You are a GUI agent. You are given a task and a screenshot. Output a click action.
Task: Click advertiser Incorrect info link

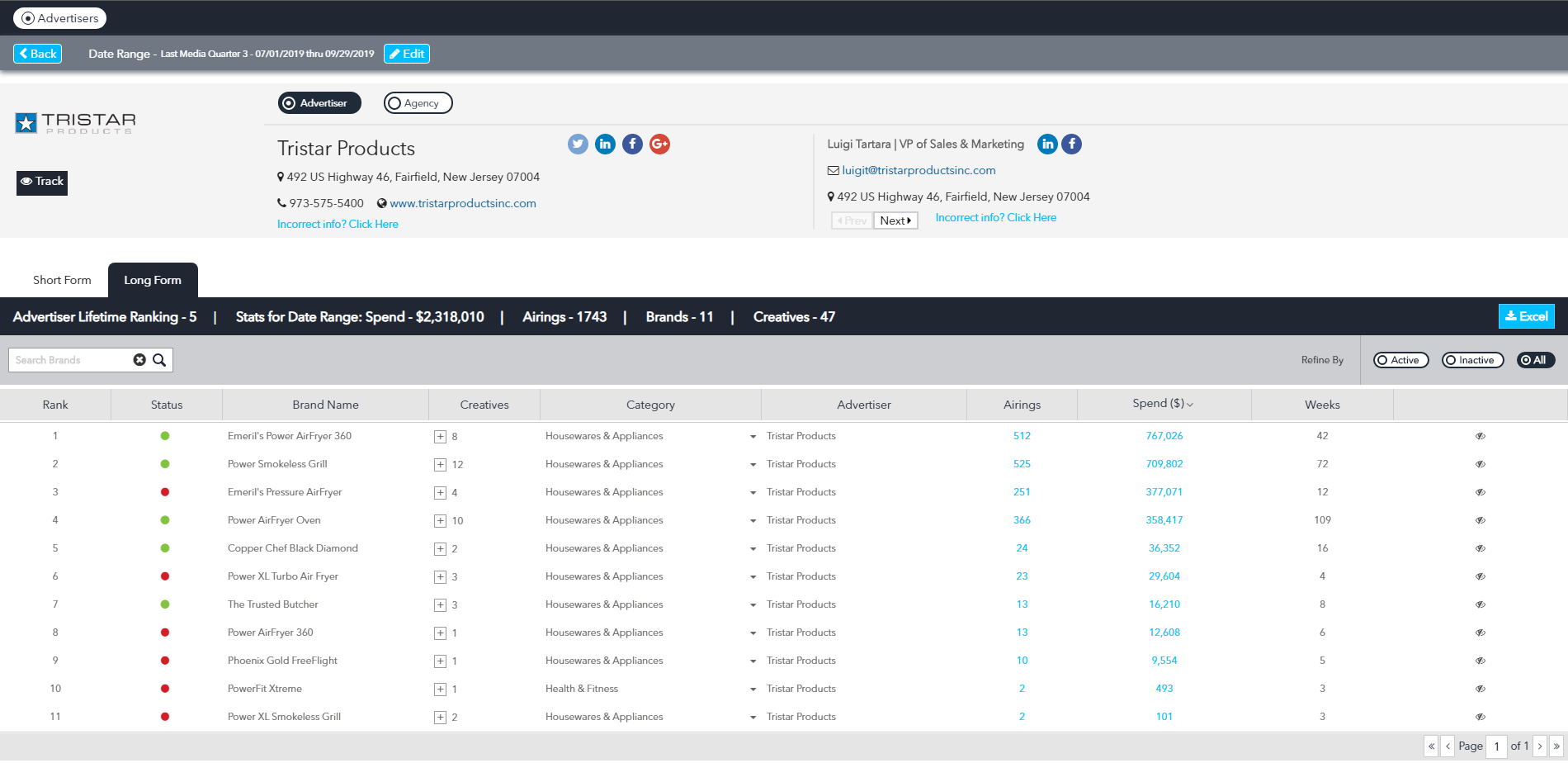point(338,224)
